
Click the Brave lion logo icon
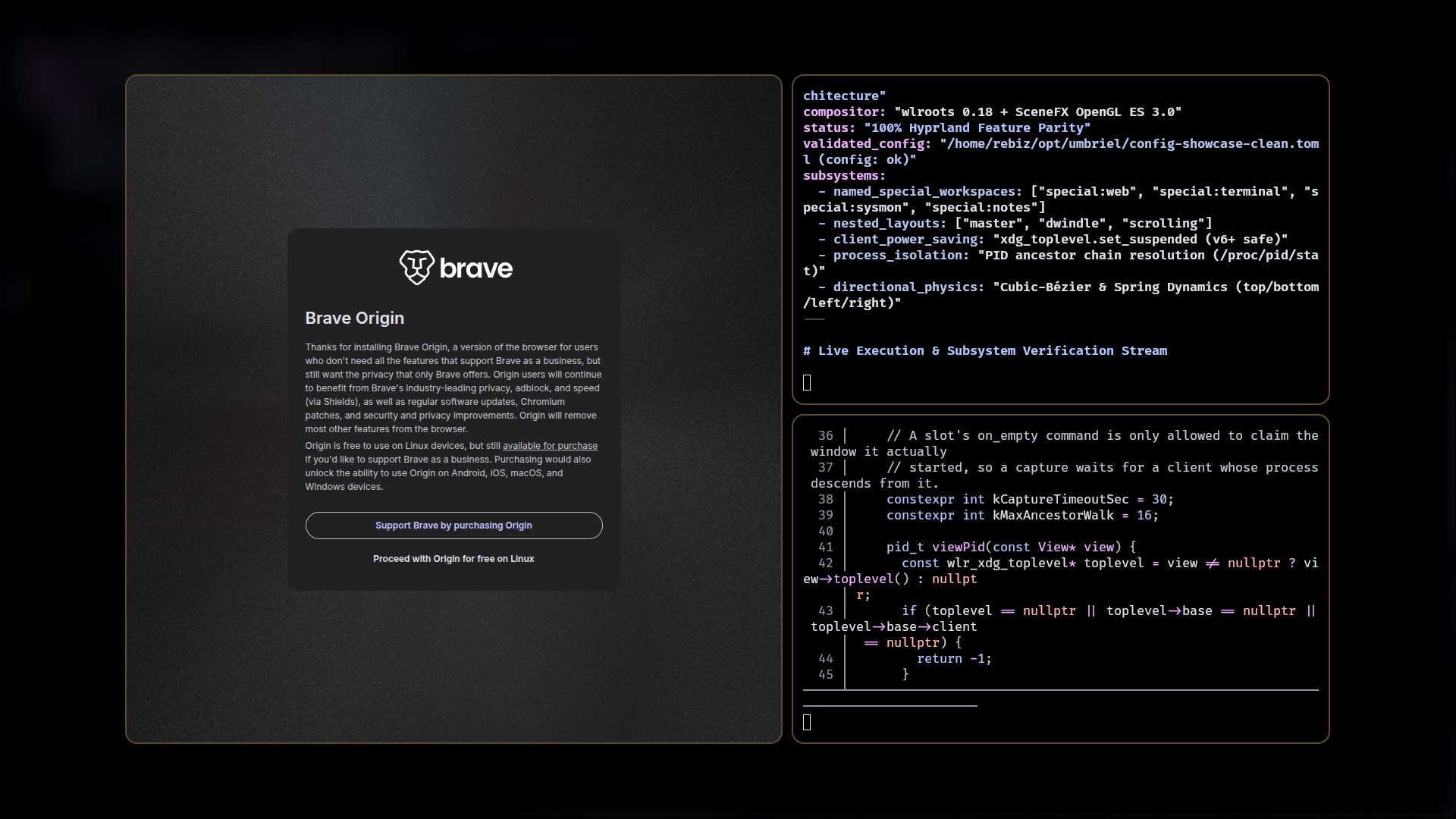pos(416,268)
